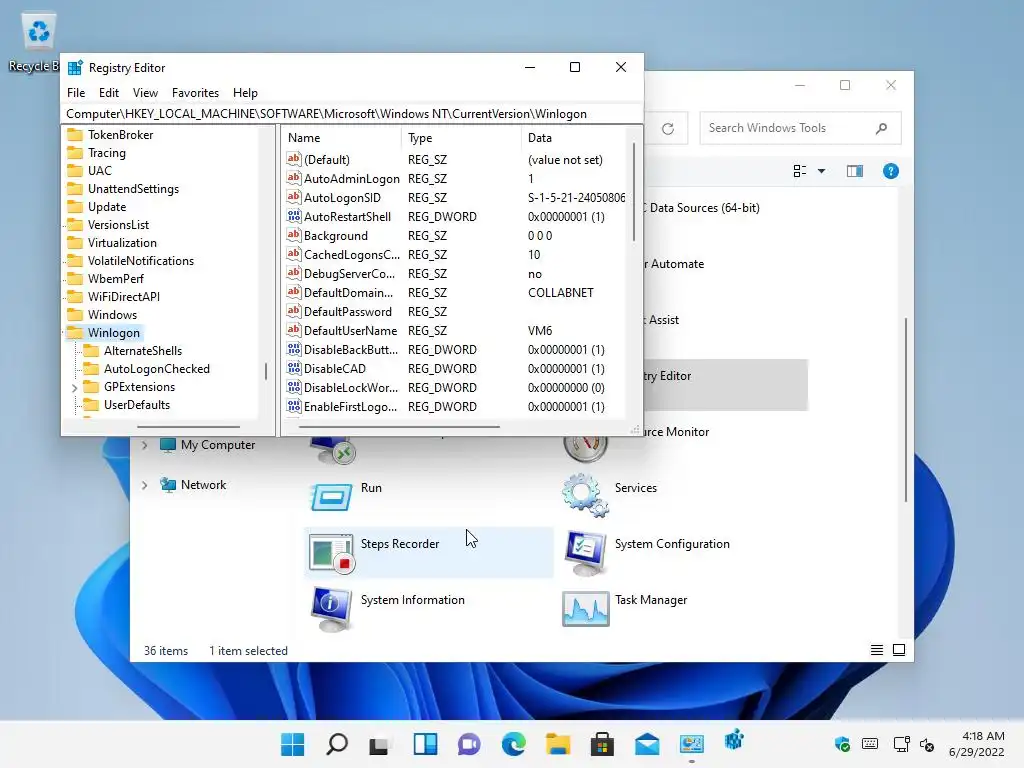Click the muted volume tray icon
This screenshot has width=1024, height=768.
pos(927,744)
